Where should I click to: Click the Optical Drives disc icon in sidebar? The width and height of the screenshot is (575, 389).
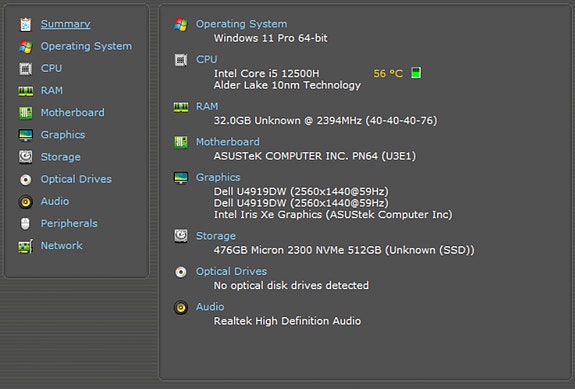[26, 179]
